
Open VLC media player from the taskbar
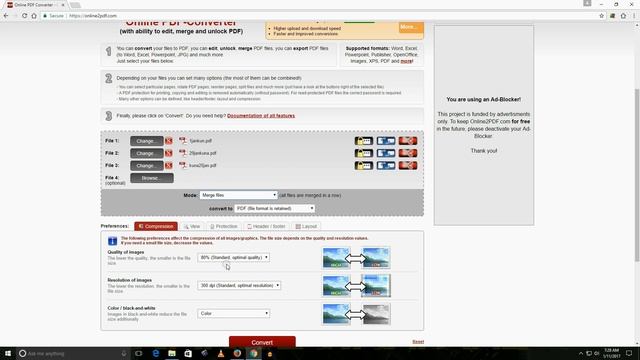[x=221, y=353]
